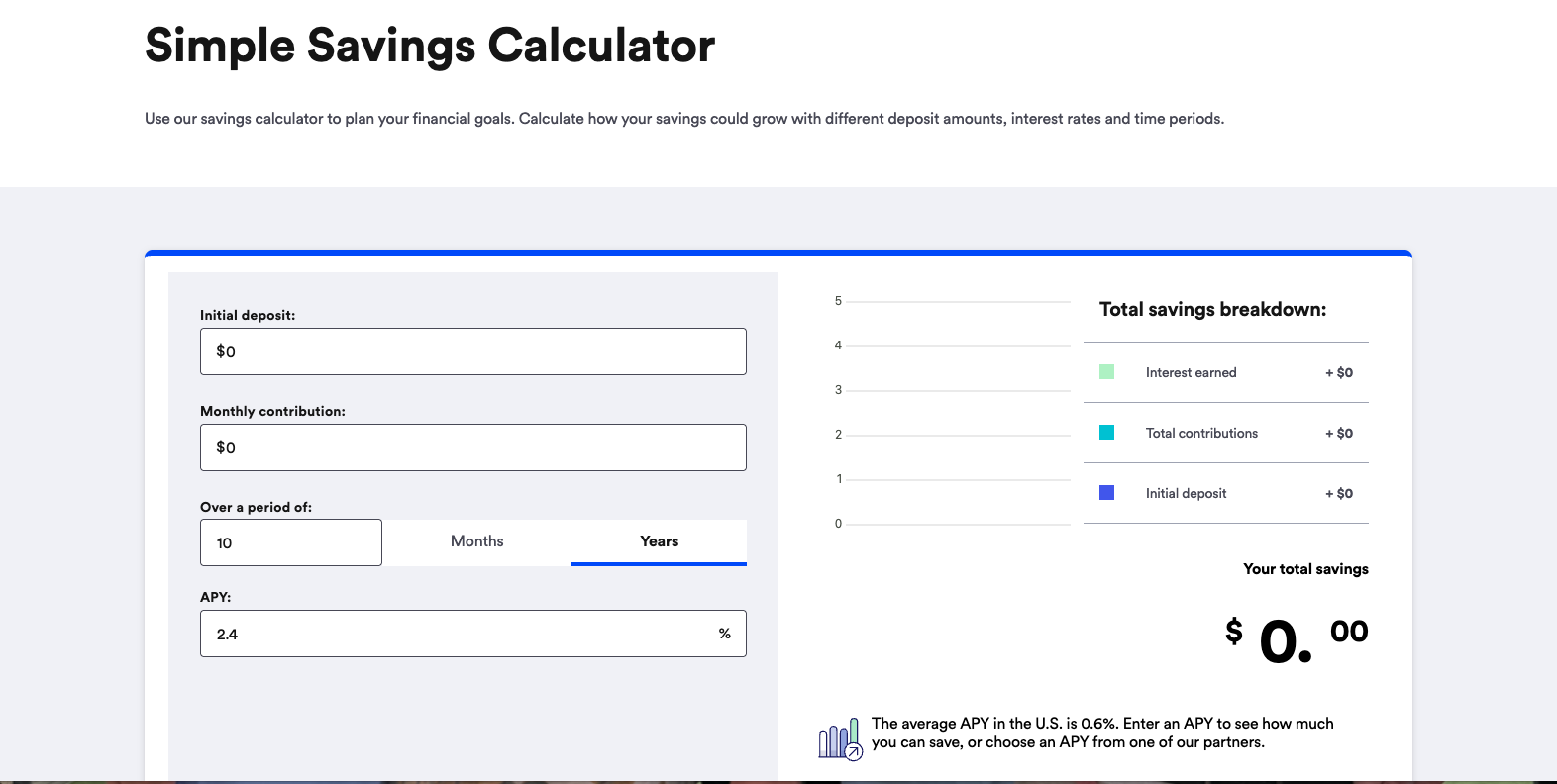
Task: Focus the Monthly contribution input field
Action: [473, 447]
